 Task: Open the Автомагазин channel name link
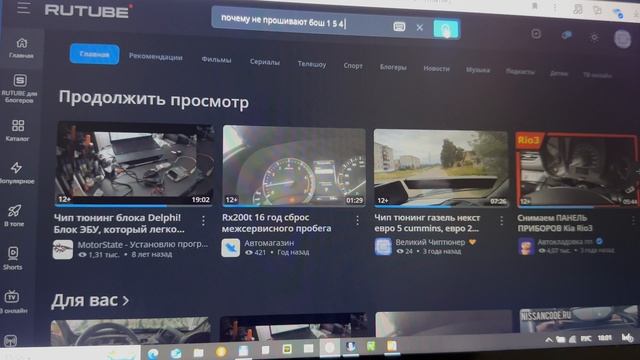coord(269,243)
